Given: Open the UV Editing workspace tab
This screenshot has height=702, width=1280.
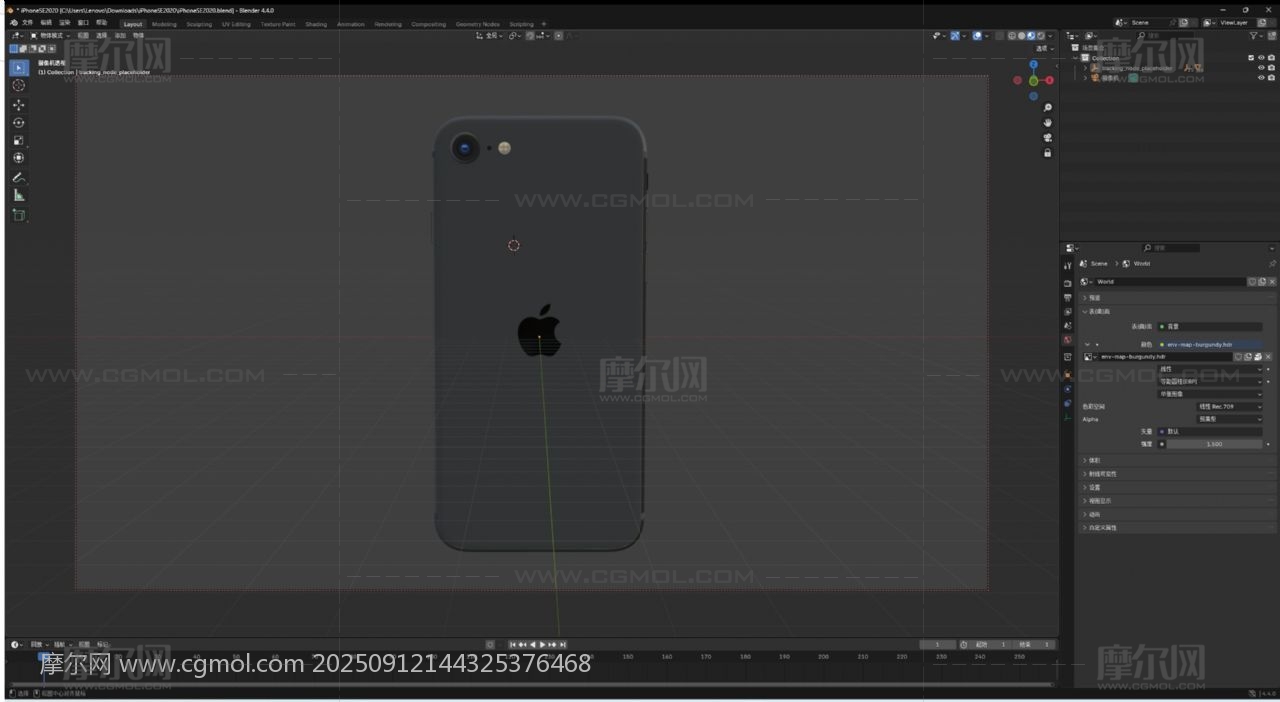Looking at the screenshot, I should pos(237,24).
